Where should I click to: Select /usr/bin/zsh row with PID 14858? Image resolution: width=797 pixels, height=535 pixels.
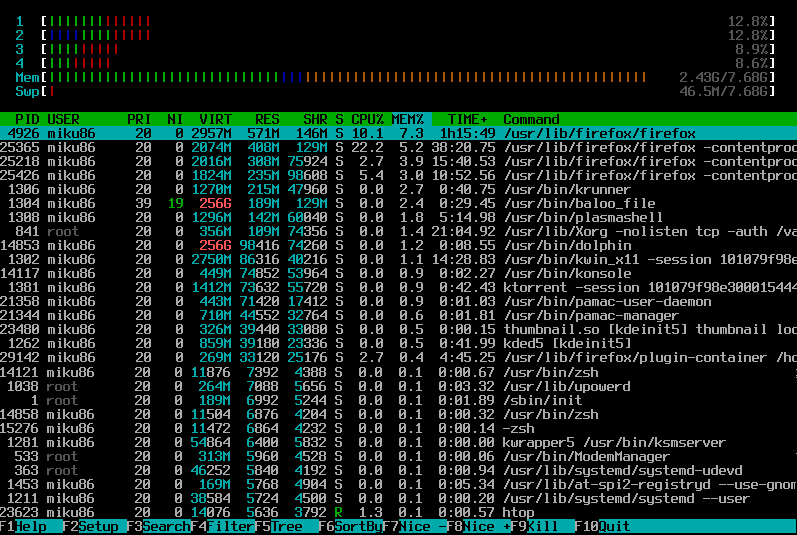[398, 414]
